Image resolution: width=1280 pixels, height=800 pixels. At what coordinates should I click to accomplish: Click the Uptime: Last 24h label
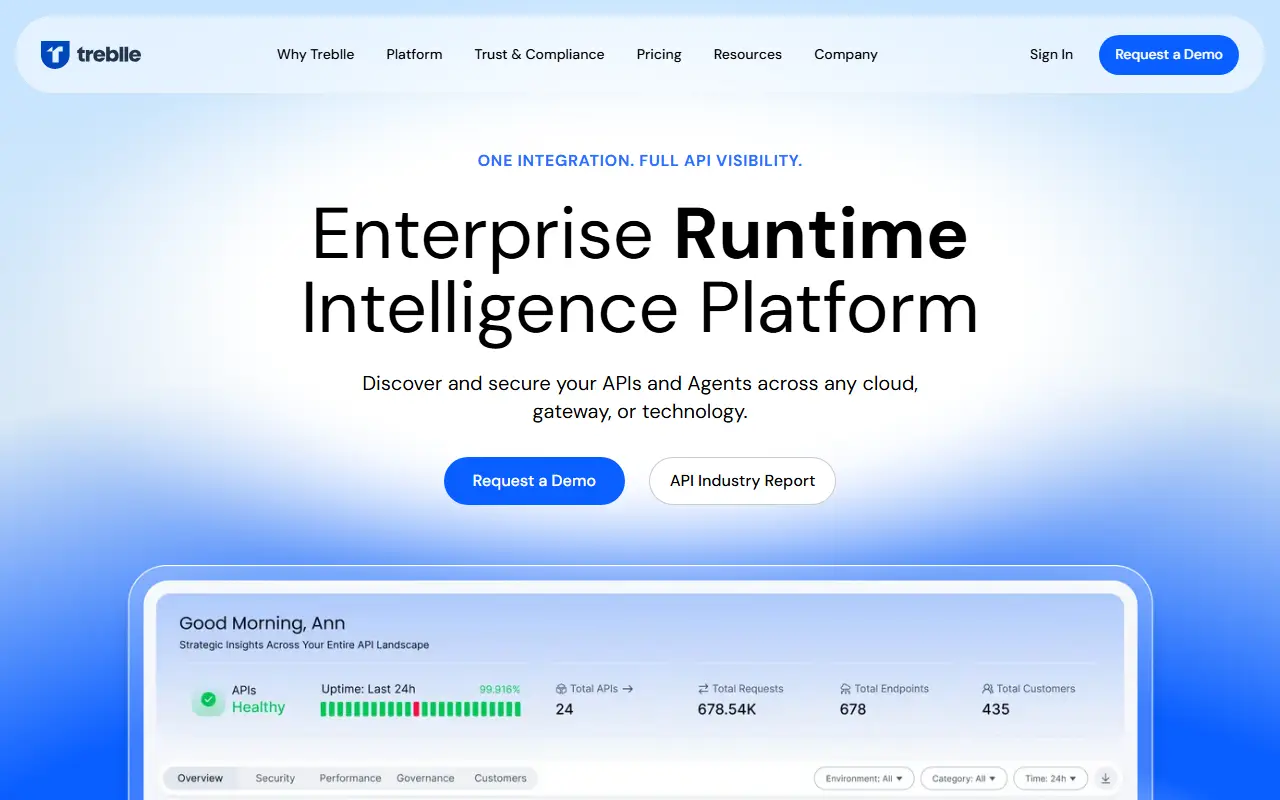368,689
